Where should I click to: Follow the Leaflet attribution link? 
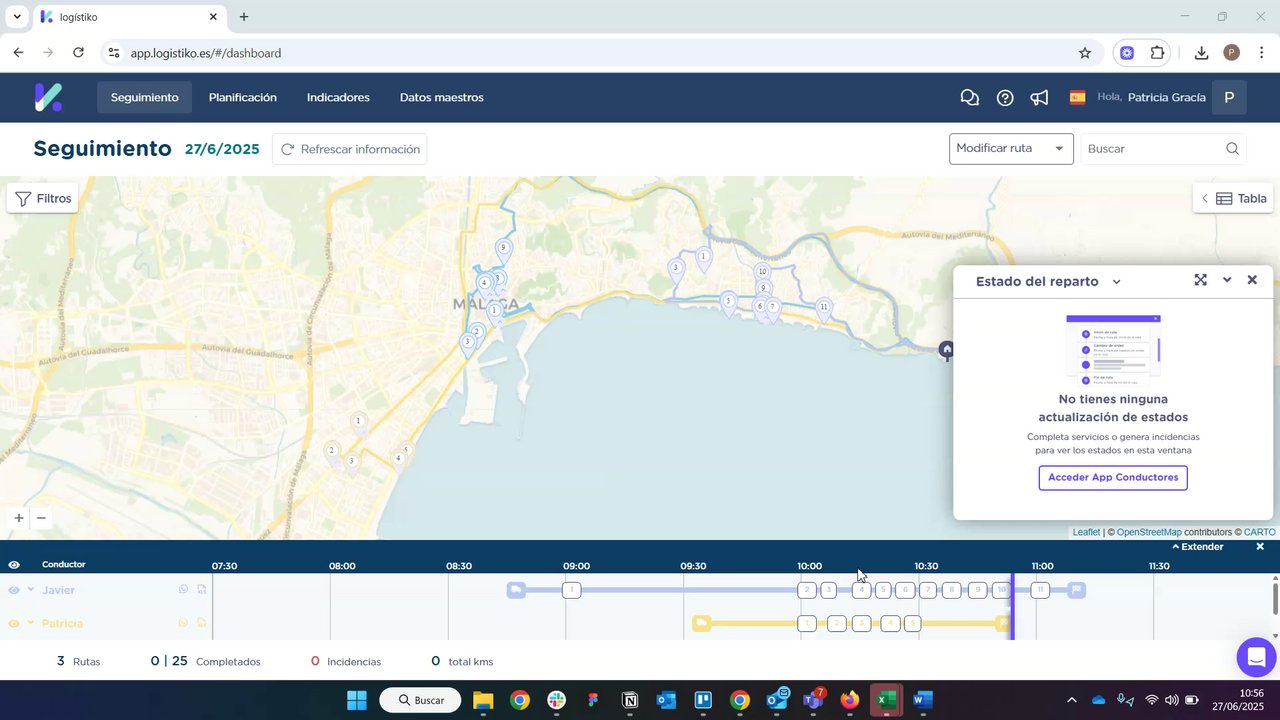(1086, 532)
